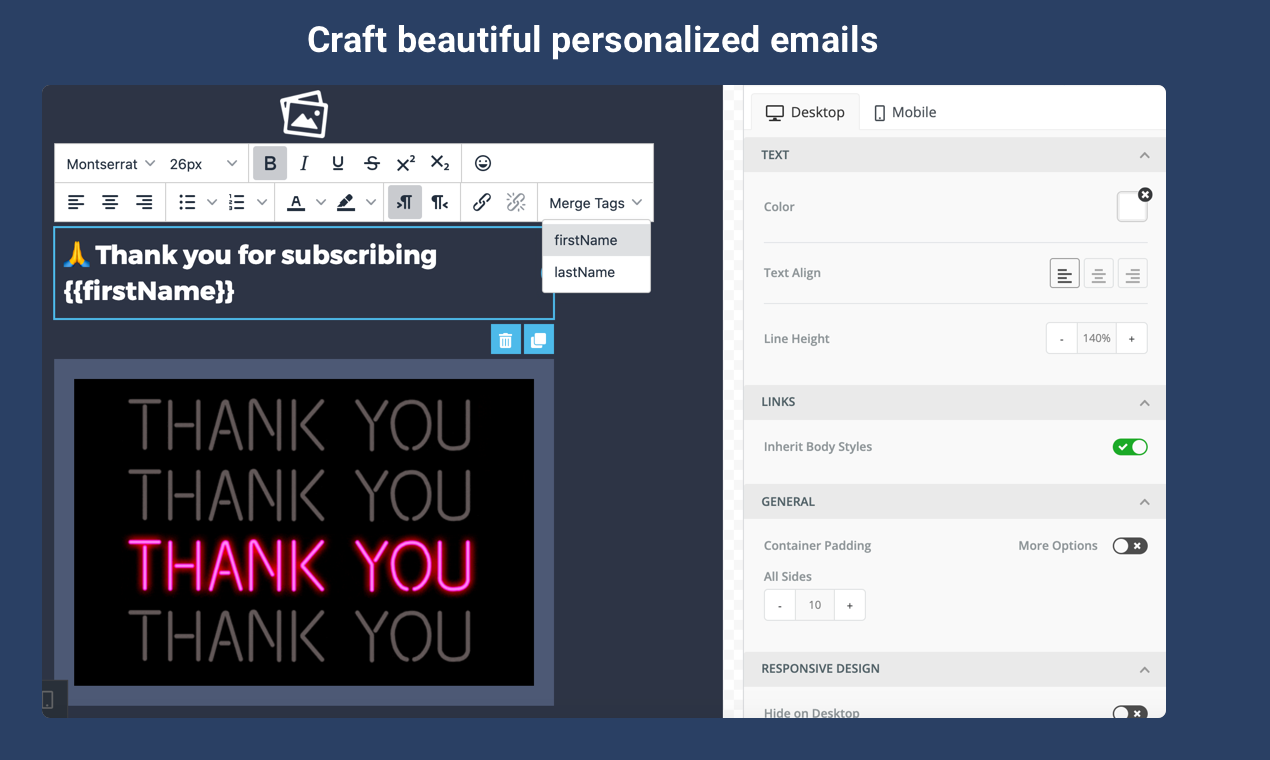
Task: Set Text Align to center
Action: pos(1099,273)
